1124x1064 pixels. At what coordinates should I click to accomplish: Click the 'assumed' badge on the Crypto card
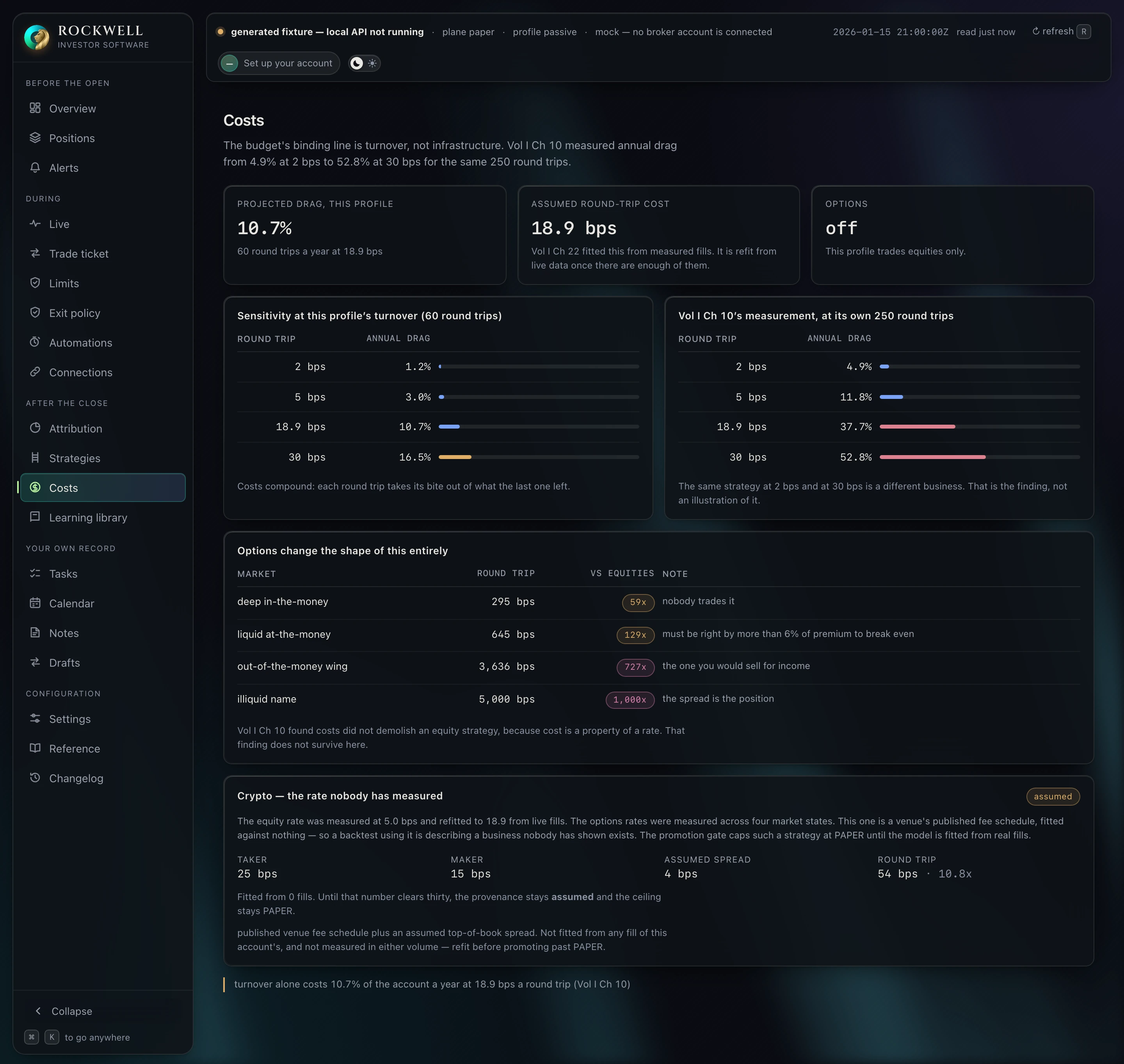coord(1053,796)
